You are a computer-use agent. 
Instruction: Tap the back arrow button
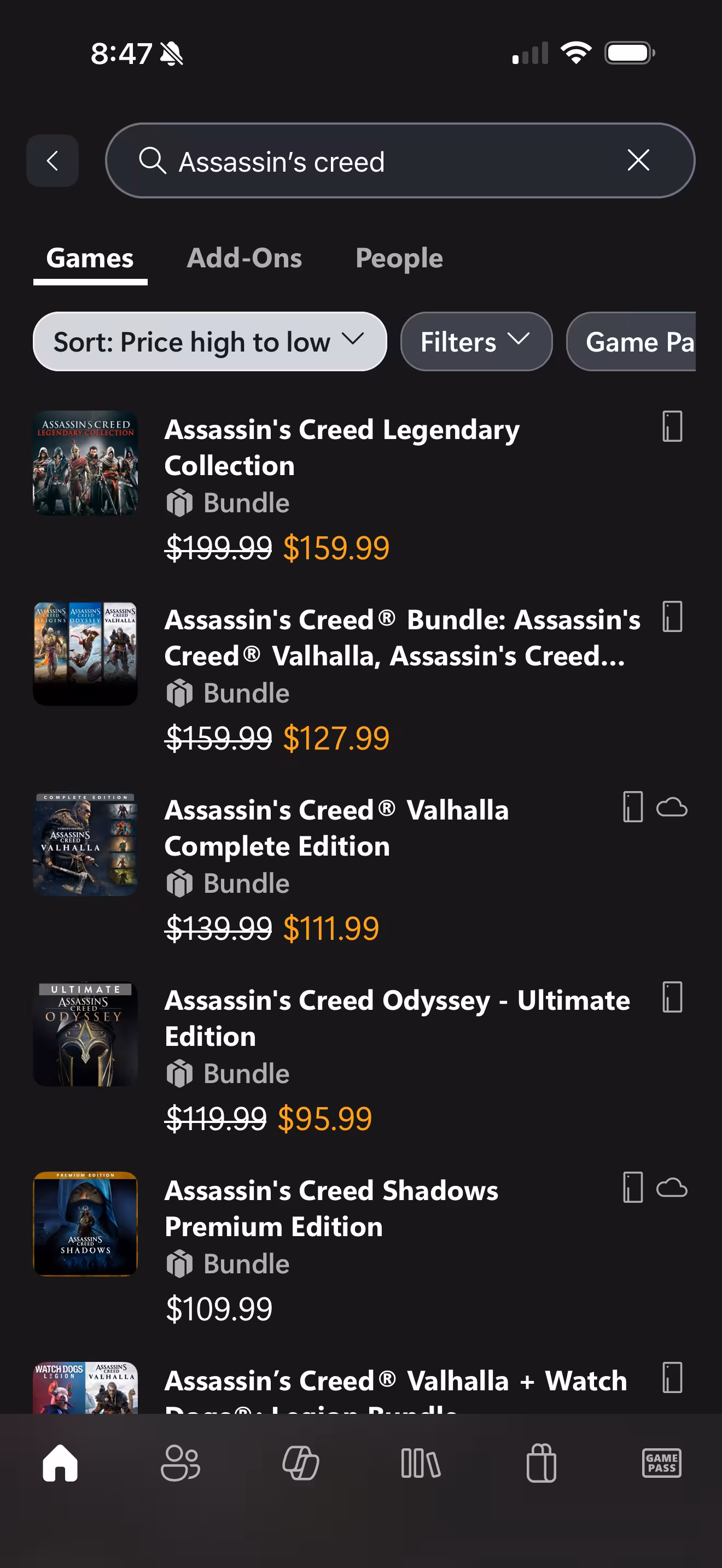click(x=53, y=161)
